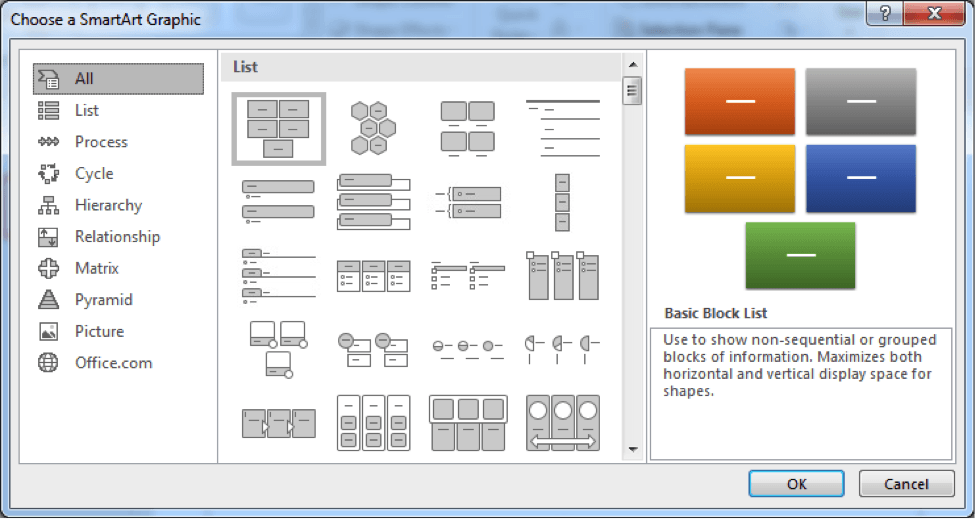
Task: Open the List category
Action: (86, 110)
